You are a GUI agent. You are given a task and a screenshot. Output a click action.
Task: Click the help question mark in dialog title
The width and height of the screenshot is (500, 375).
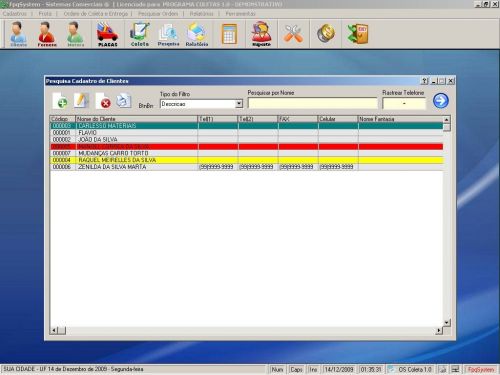[424, 81]
